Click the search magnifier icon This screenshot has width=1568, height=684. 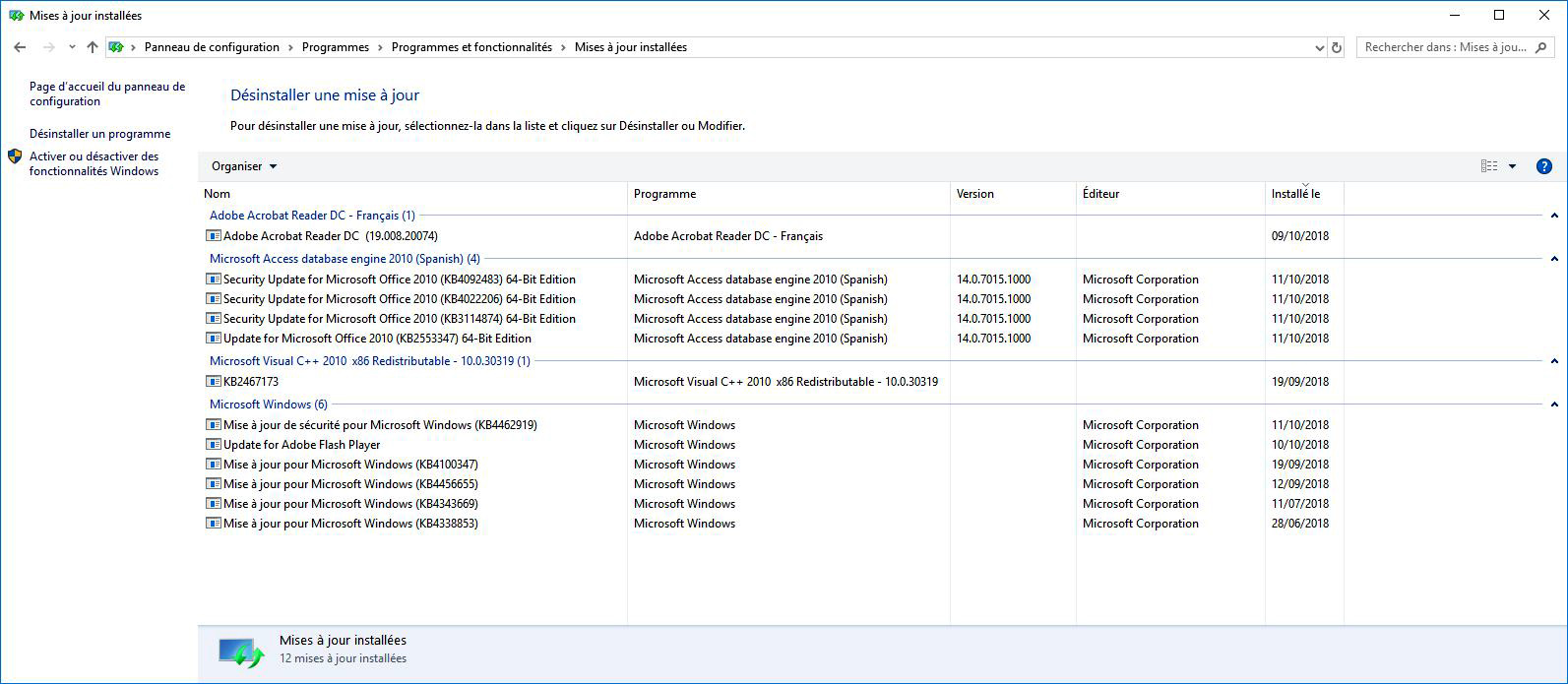(1541, 47)
